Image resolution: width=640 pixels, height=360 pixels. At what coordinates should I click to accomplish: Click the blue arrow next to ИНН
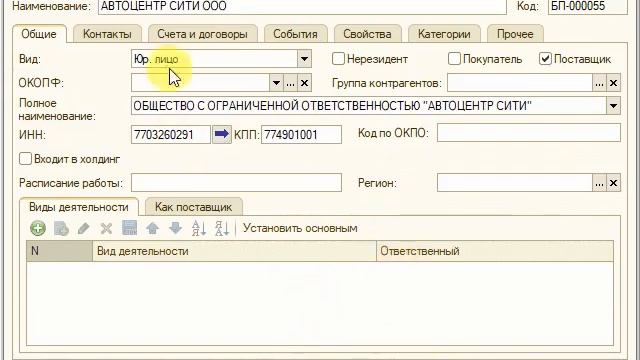pyautogui.click(x=222, y=134)
